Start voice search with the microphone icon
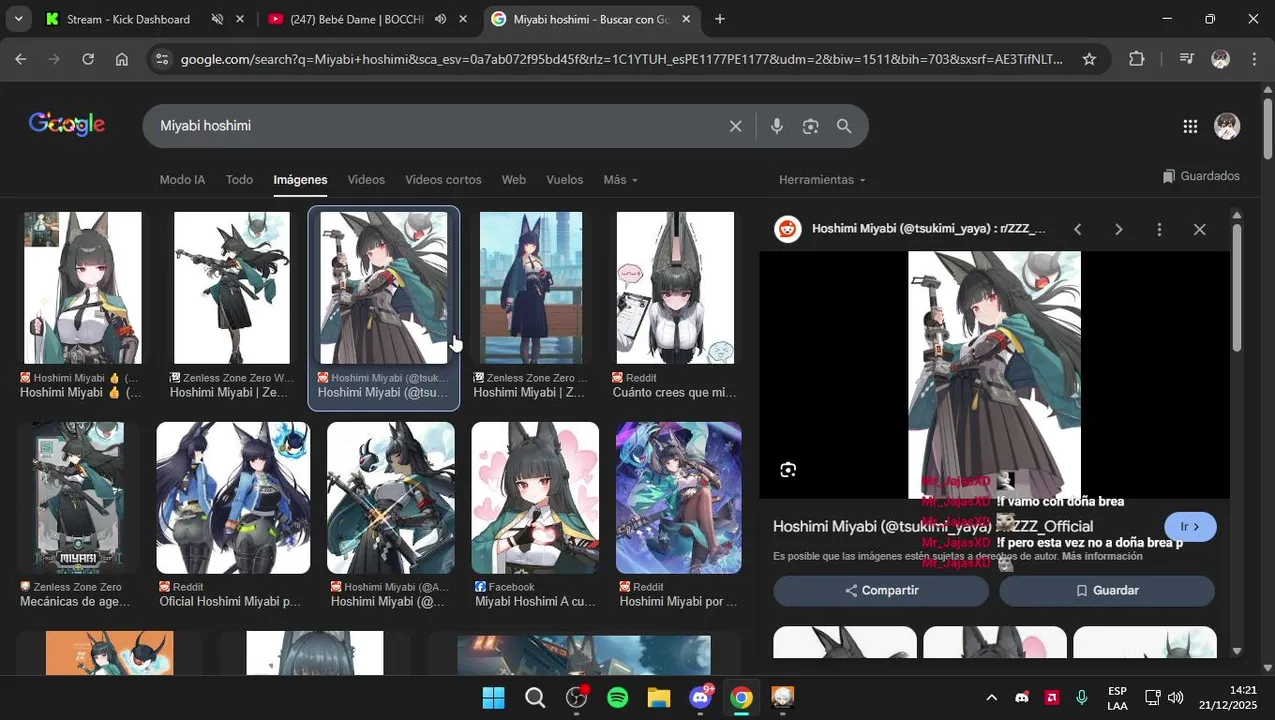The height and width of the screenshot is (720, 1275). (777, 126)
